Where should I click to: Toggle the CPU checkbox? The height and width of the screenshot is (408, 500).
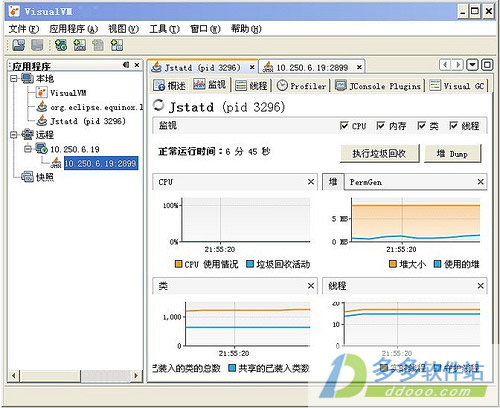pyautogui.click(x=344, y=126)
